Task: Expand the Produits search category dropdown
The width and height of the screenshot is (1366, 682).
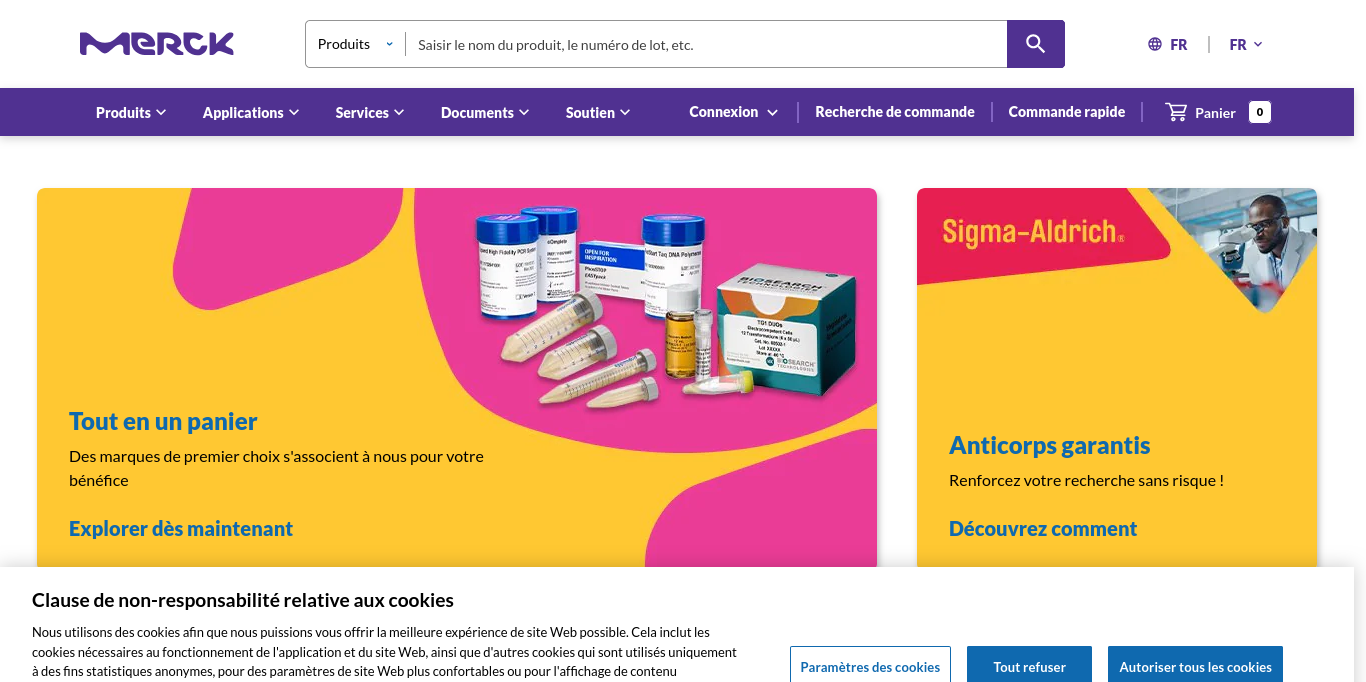Action: [x=355, y=44]
